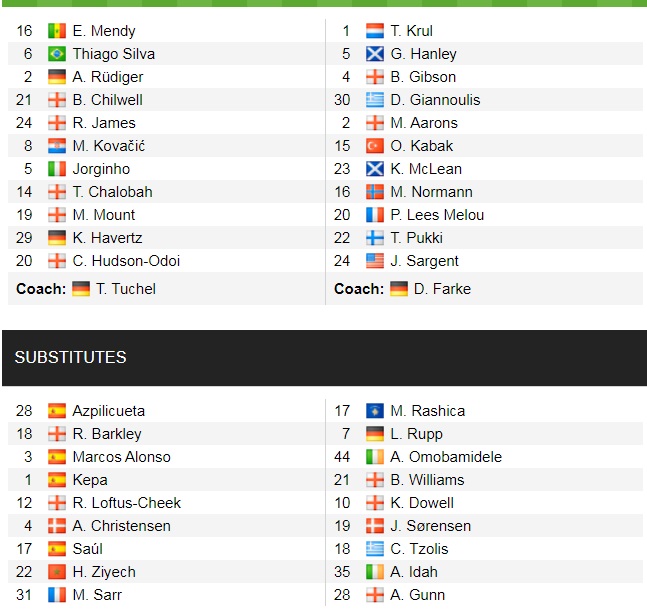Click the Norway flag next to M. Normann
This screenshot has height=616, width=647.
coord(375,192)
